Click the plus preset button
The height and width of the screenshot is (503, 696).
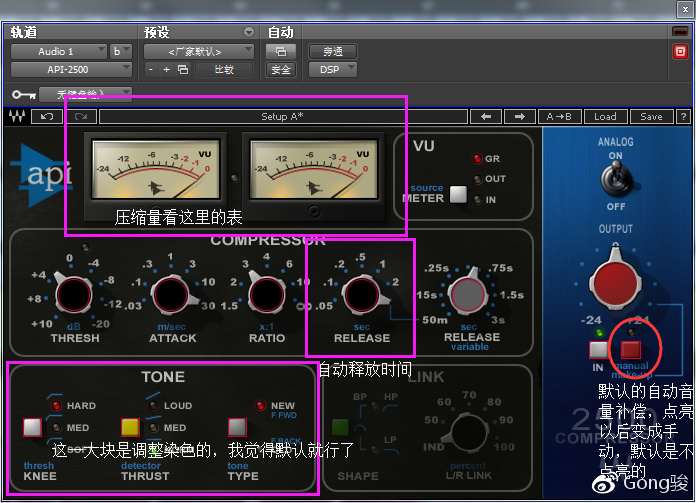coord(166,70)
